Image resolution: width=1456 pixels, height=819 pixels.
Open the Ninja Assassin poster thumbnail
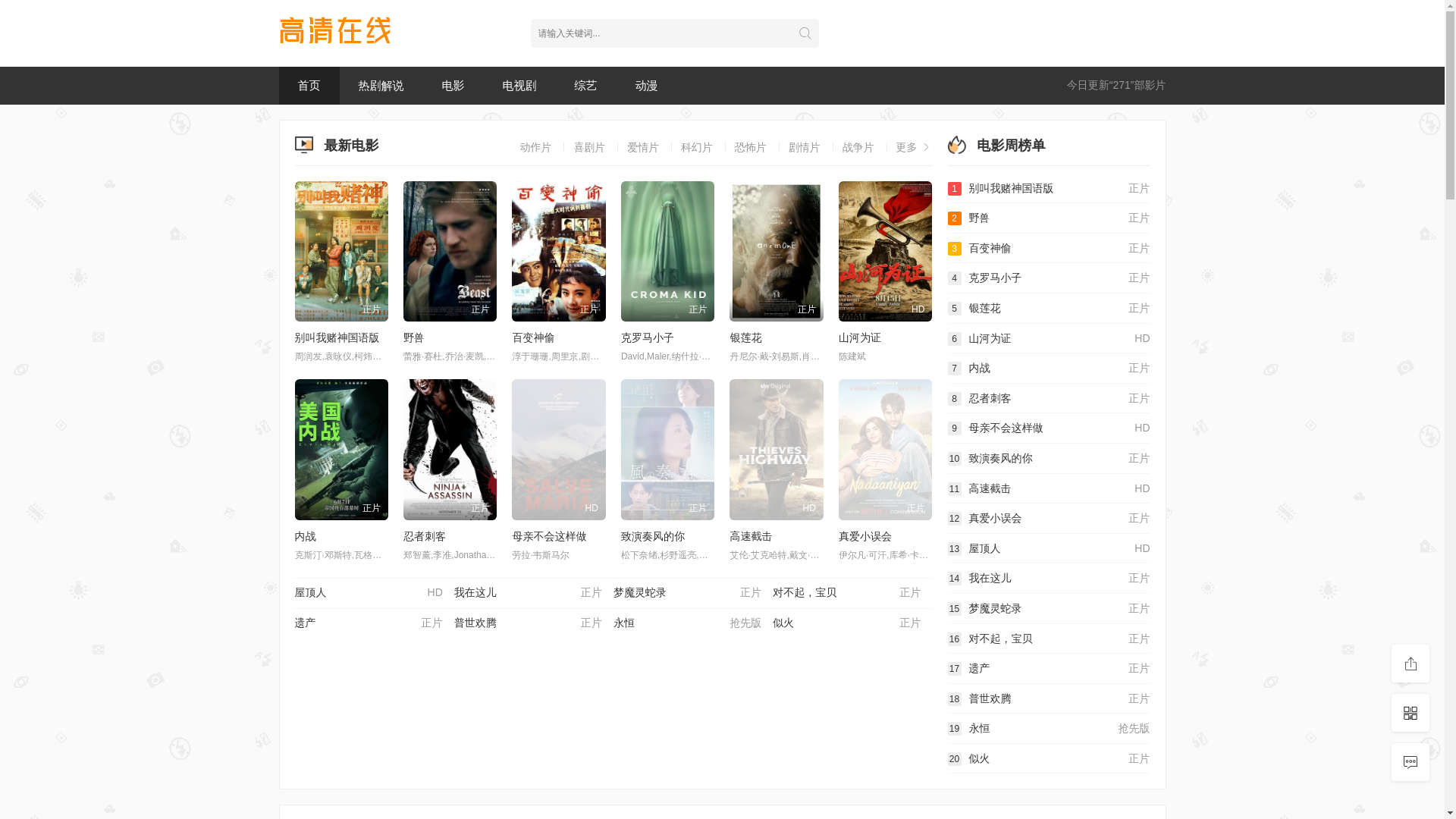coord(450,449)
